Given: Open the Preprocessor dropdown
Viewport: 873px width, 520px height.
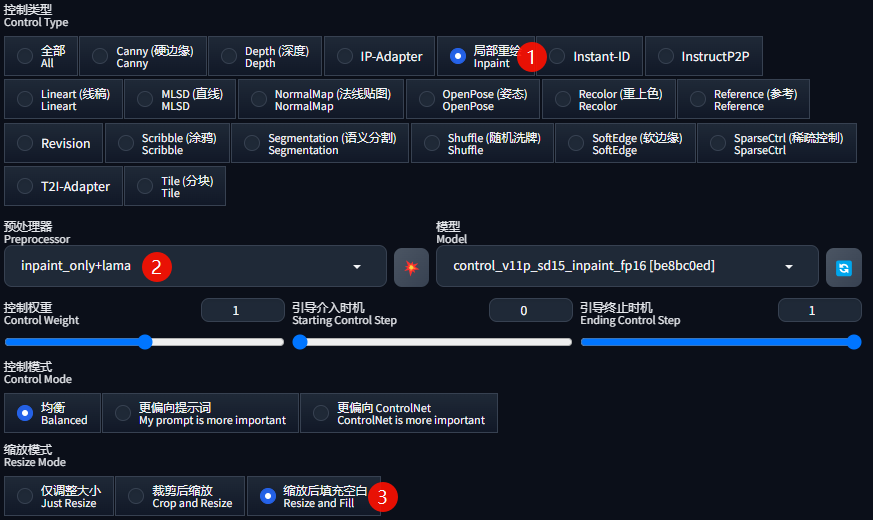Looking at the screenshot, I should [195, 266].
